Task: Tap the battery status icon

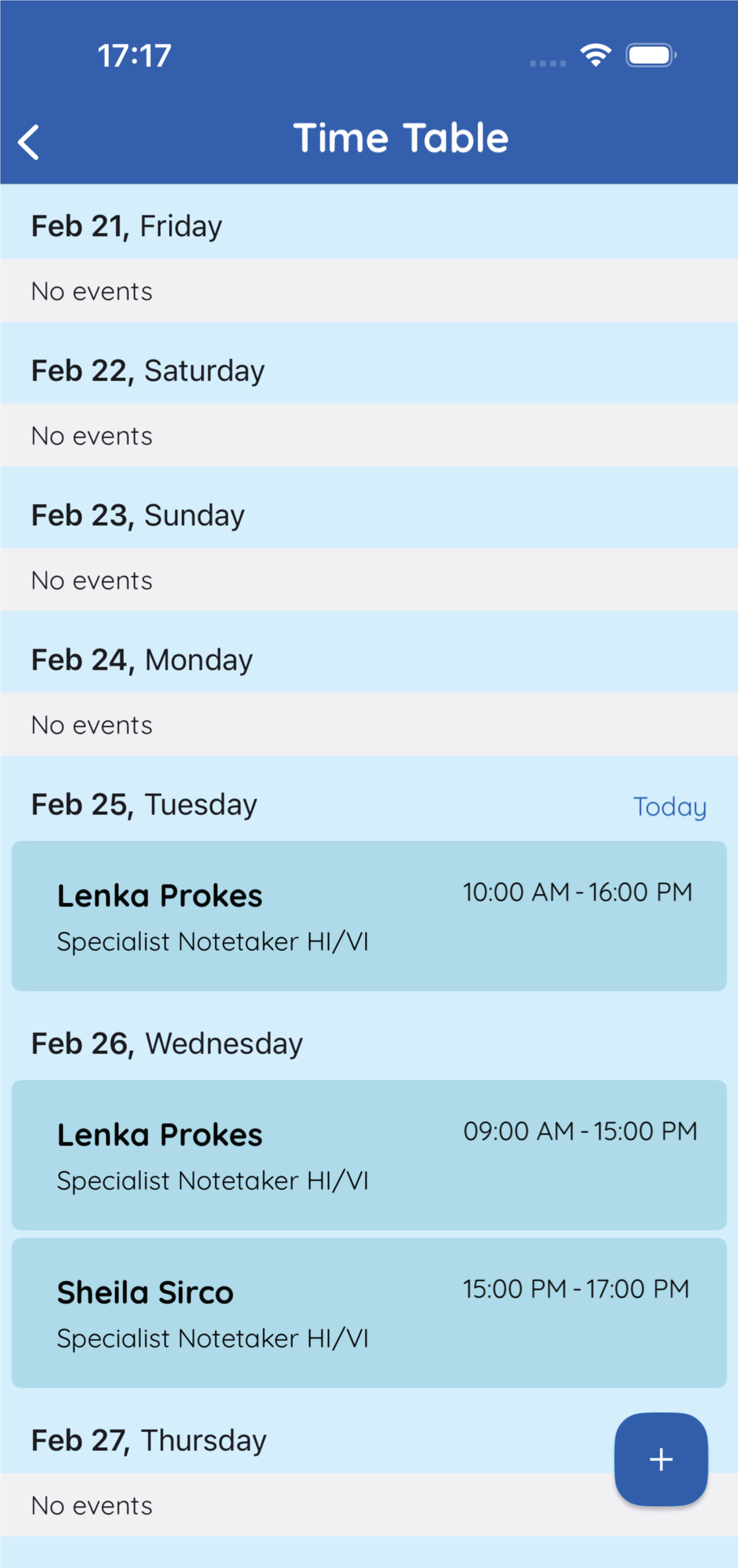Action: (x=651, y=55)
